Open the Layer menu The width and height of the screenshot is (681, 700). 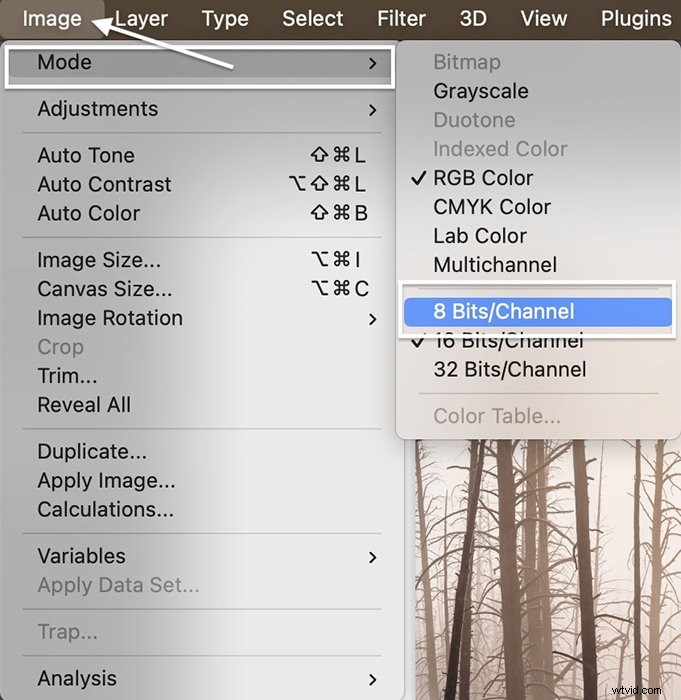pyautogui.click(x=141, y=19)
